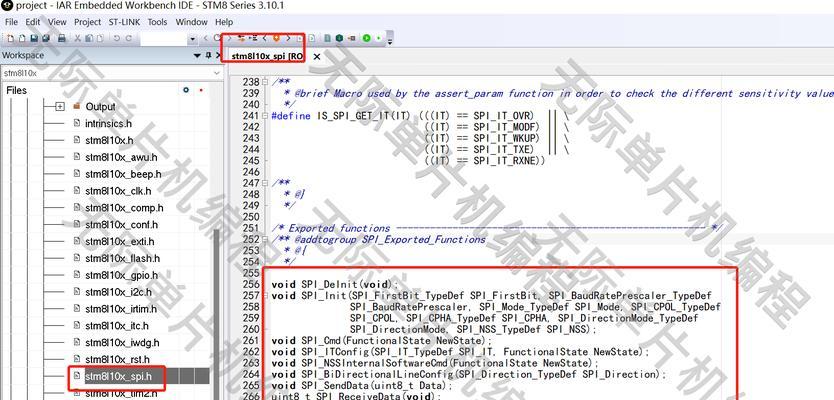Open the toolbar quick search dropdown
This screenshot has height=400, width=834.
(x=193, y=39)
